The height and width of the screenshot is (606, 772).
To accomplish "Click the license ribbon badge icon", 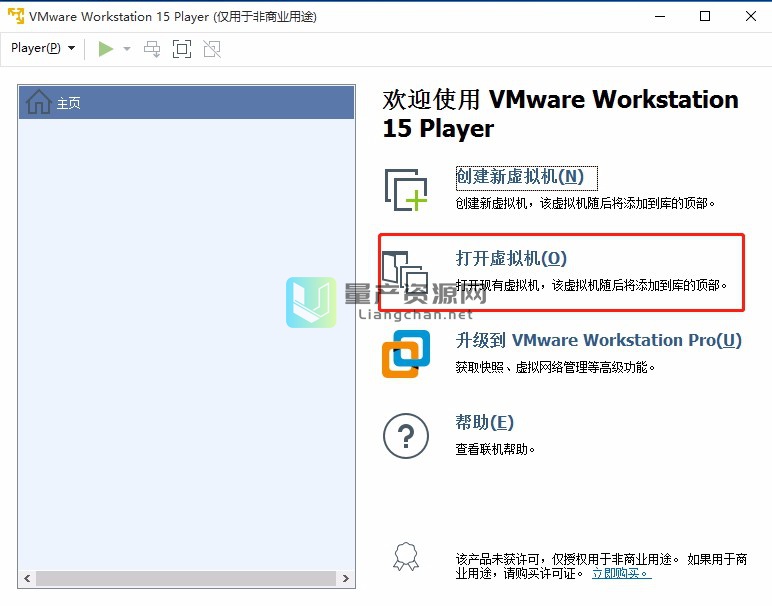I will [406, 557].
